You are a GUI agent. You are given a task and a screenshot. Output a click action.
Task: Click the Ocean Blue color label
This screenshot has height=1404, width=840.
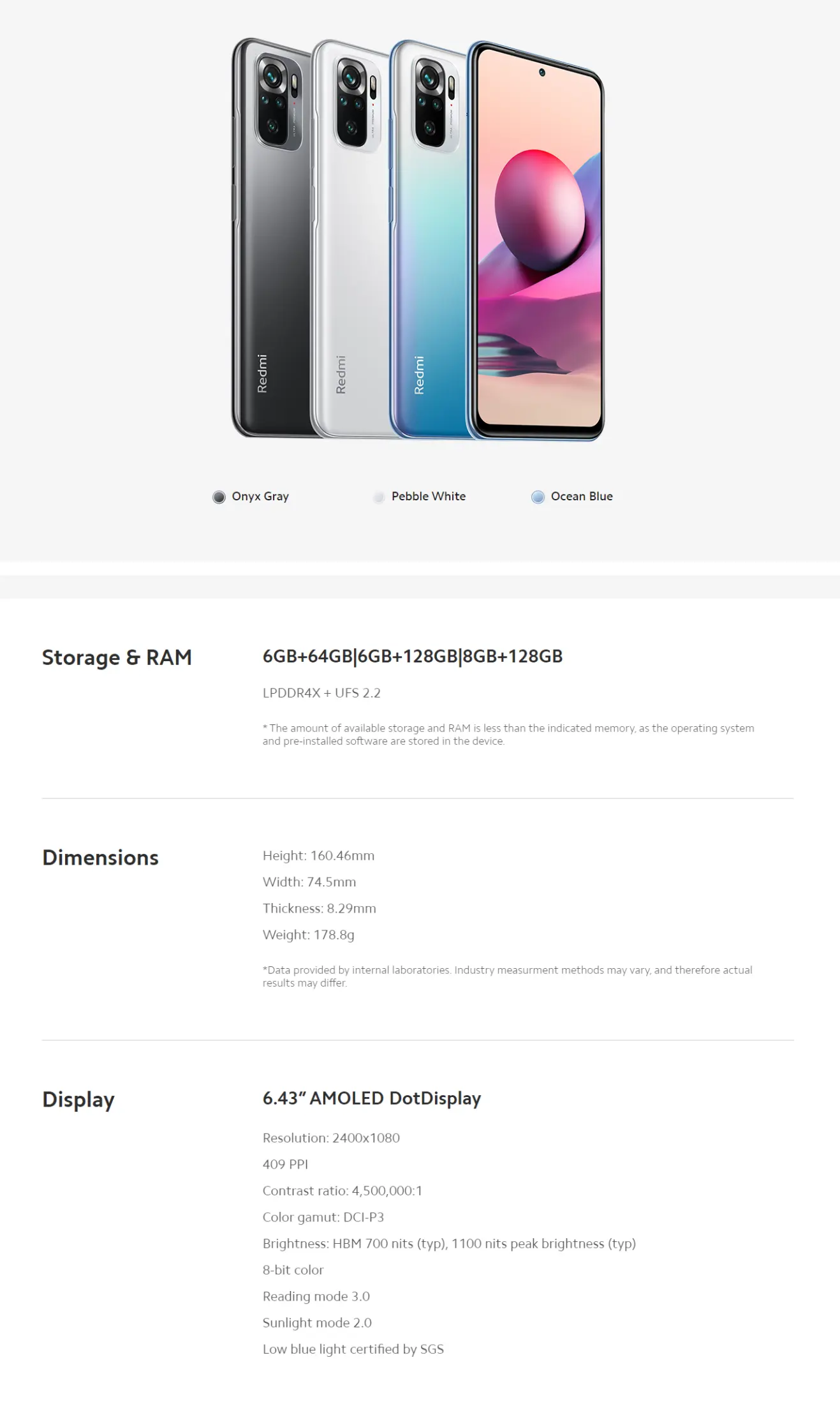(x=582, y=497)
